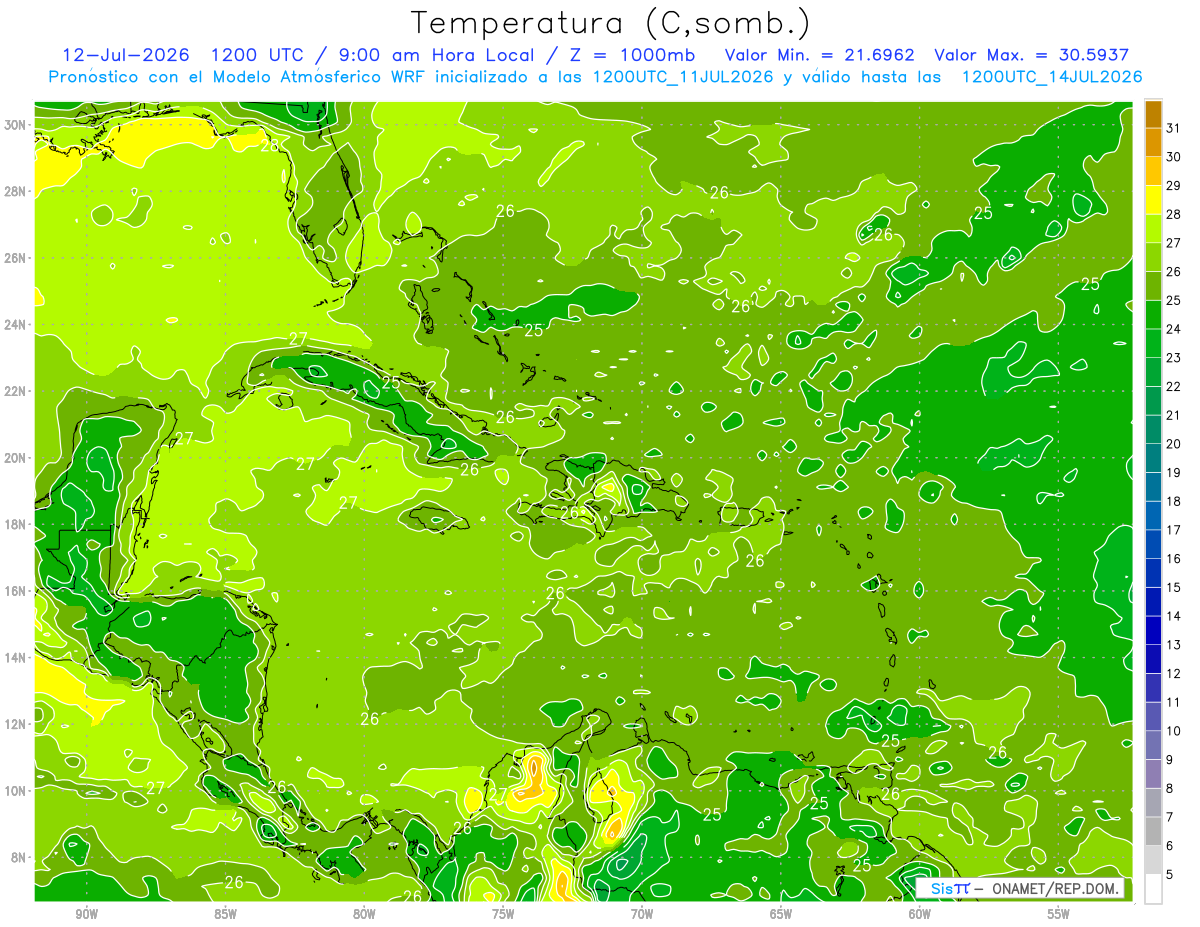Click the '60W' longitude axis label
Screen dimensions: 1200x927
(920, 914)
